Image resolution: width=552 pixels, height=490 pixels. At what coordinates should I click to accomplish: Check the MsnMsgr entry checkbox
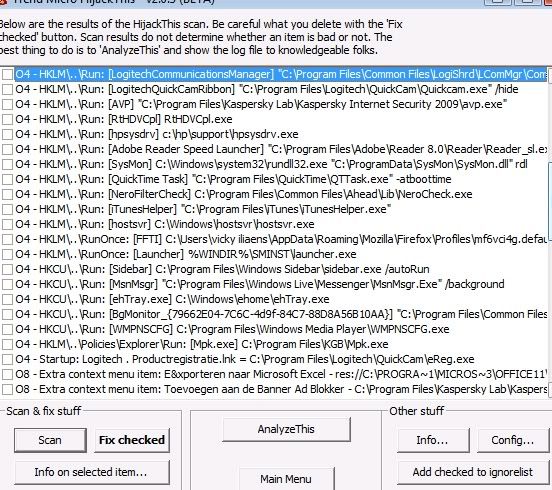[x=7, y=284]
